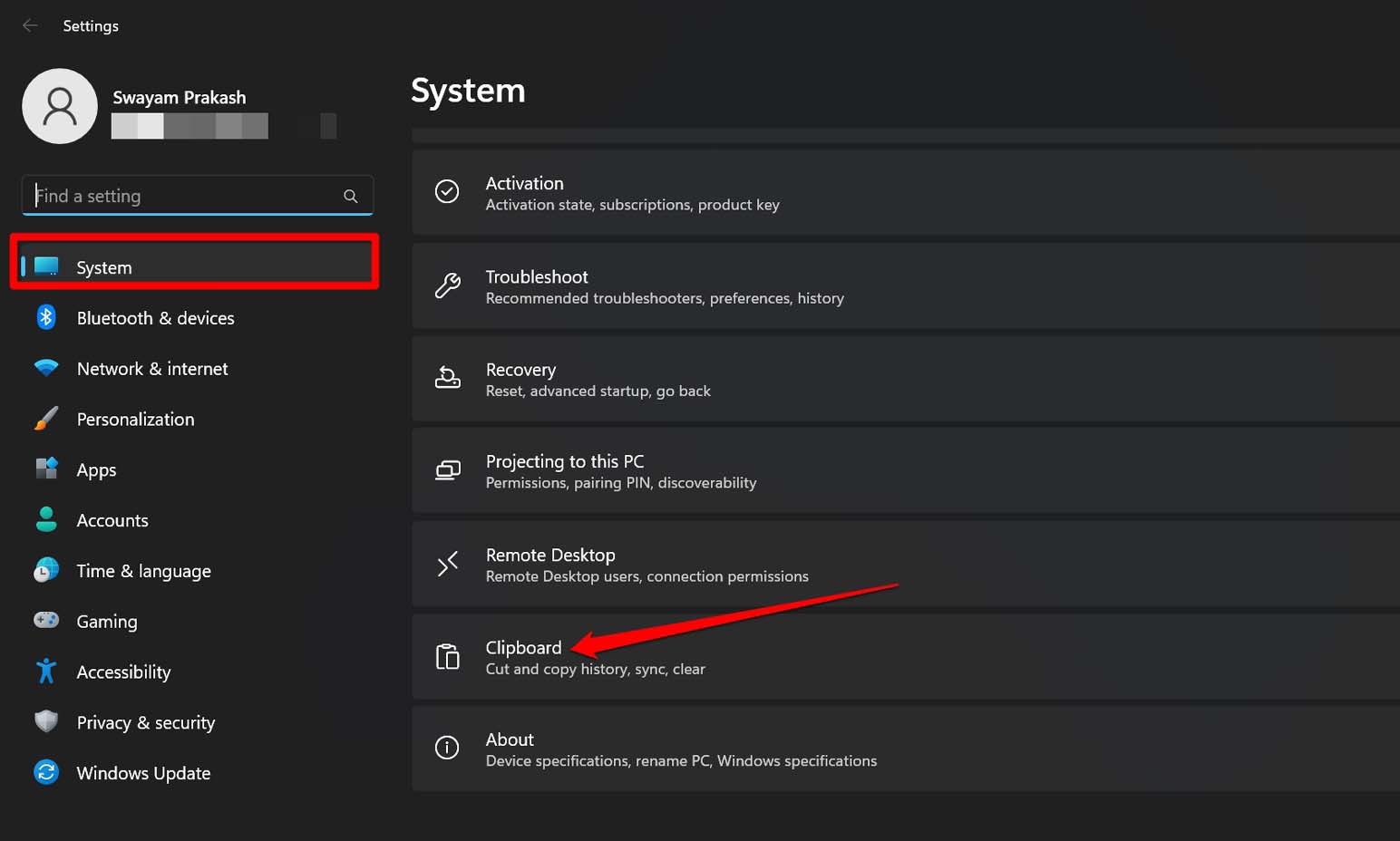Click the Remote Desktop icon
The width and height of the screenshot is (1400, 841).
click(x=447, y=563)
